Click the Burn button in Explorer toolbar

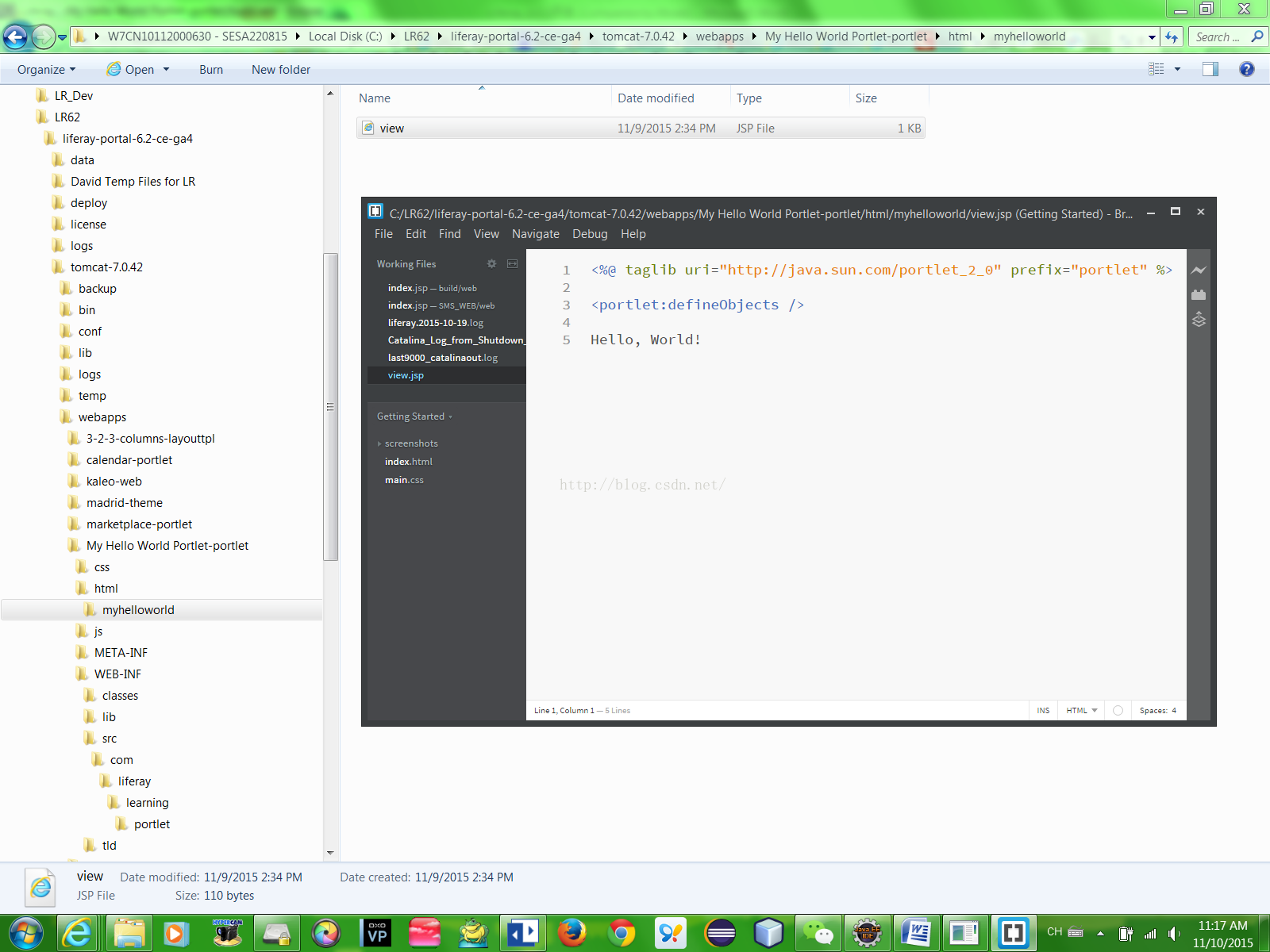(211, 70)
